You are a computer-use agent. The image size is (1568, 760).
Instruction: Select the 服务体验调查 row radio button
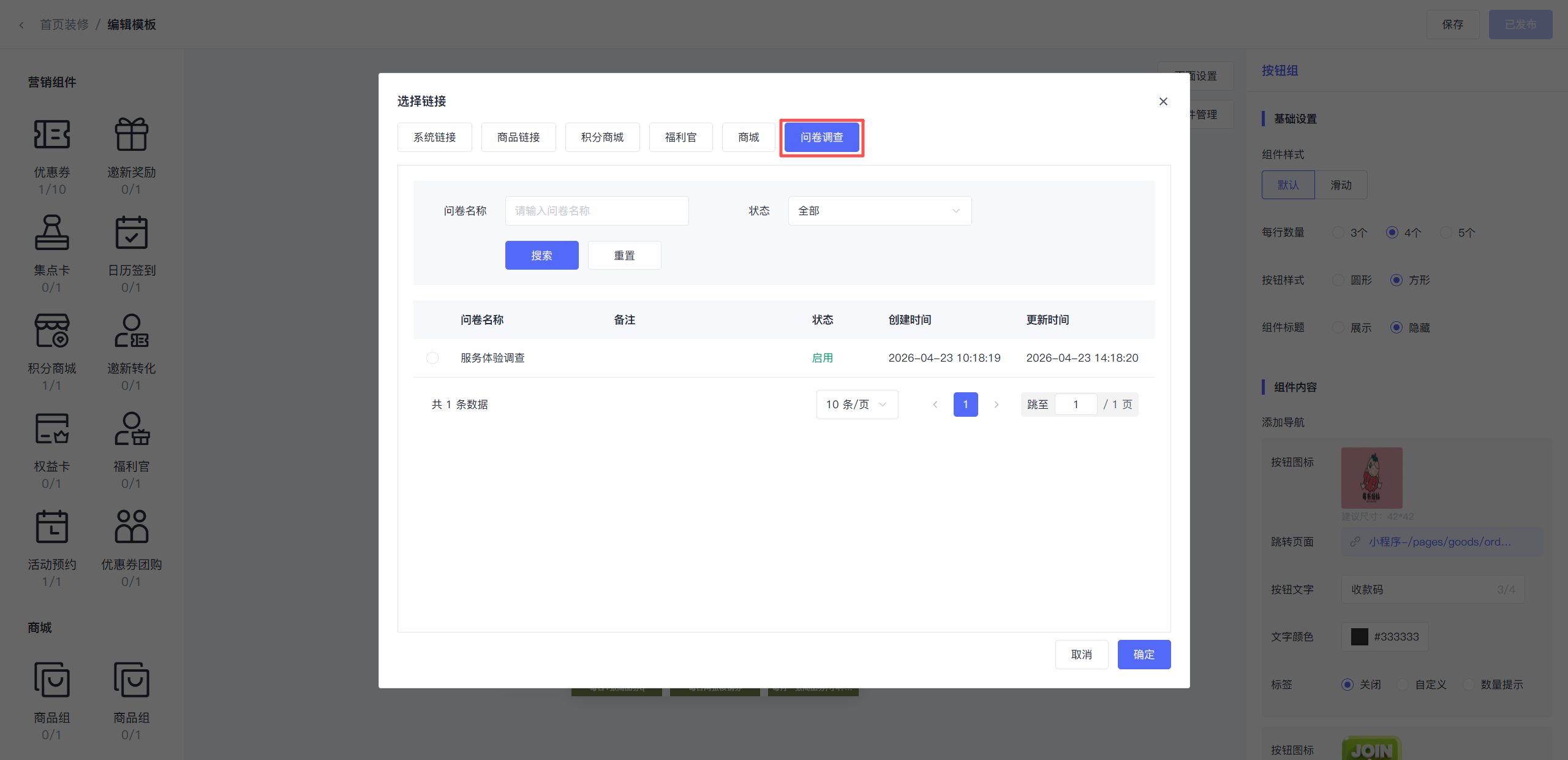pos(432,358)
